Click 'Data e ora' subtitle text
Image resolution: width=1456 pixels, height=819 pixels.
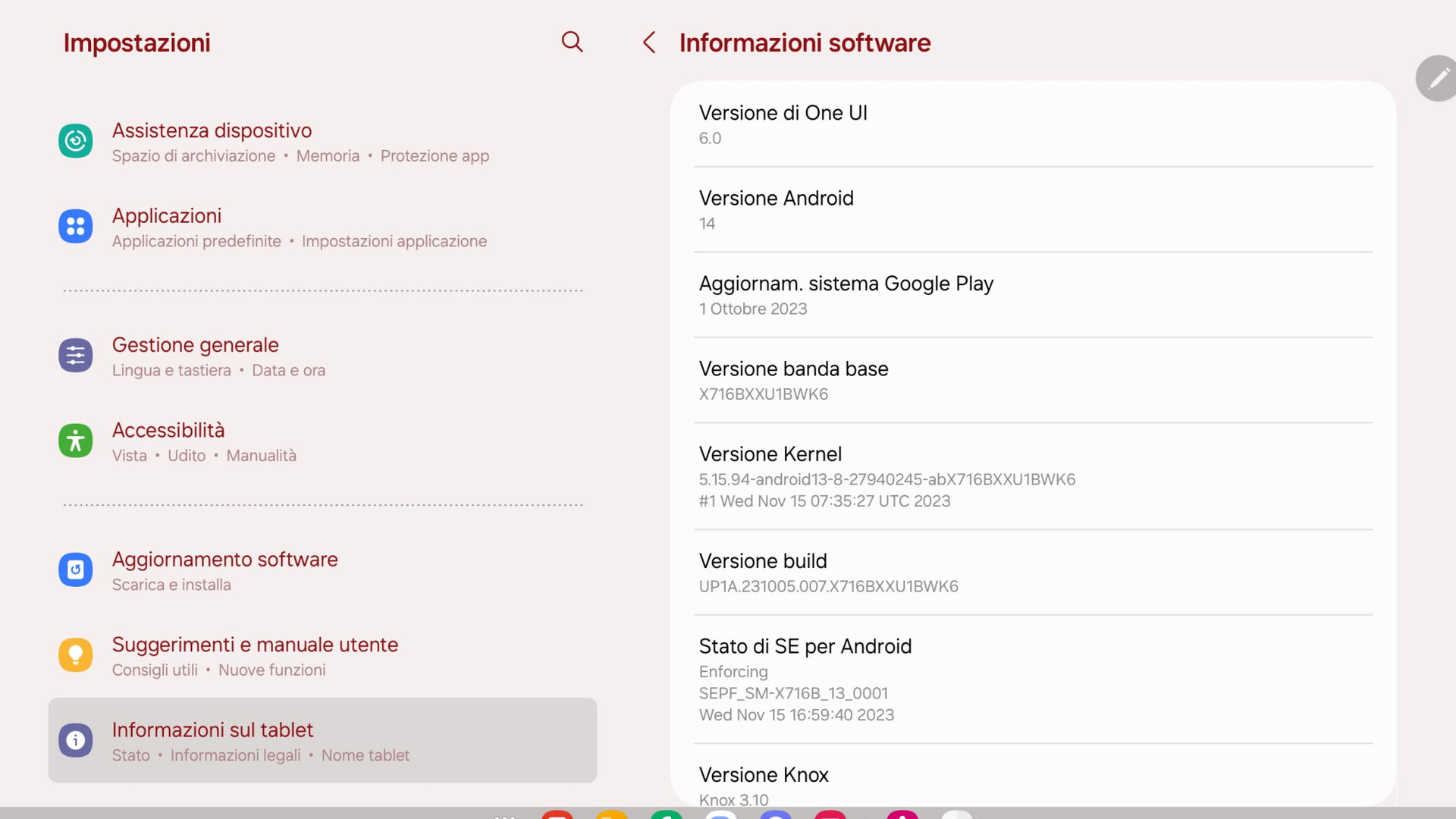coord(288,370)
